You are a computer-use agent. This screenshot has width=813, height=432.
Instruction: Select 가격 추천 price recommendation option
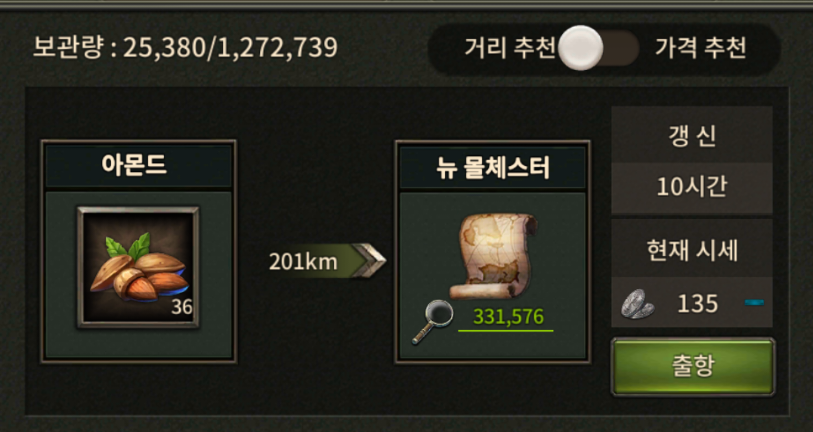coord(700,48)
